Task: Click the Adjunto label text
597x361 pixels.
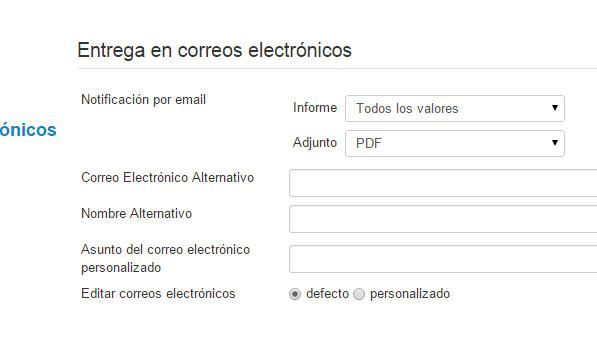Action: click(315, 143)
